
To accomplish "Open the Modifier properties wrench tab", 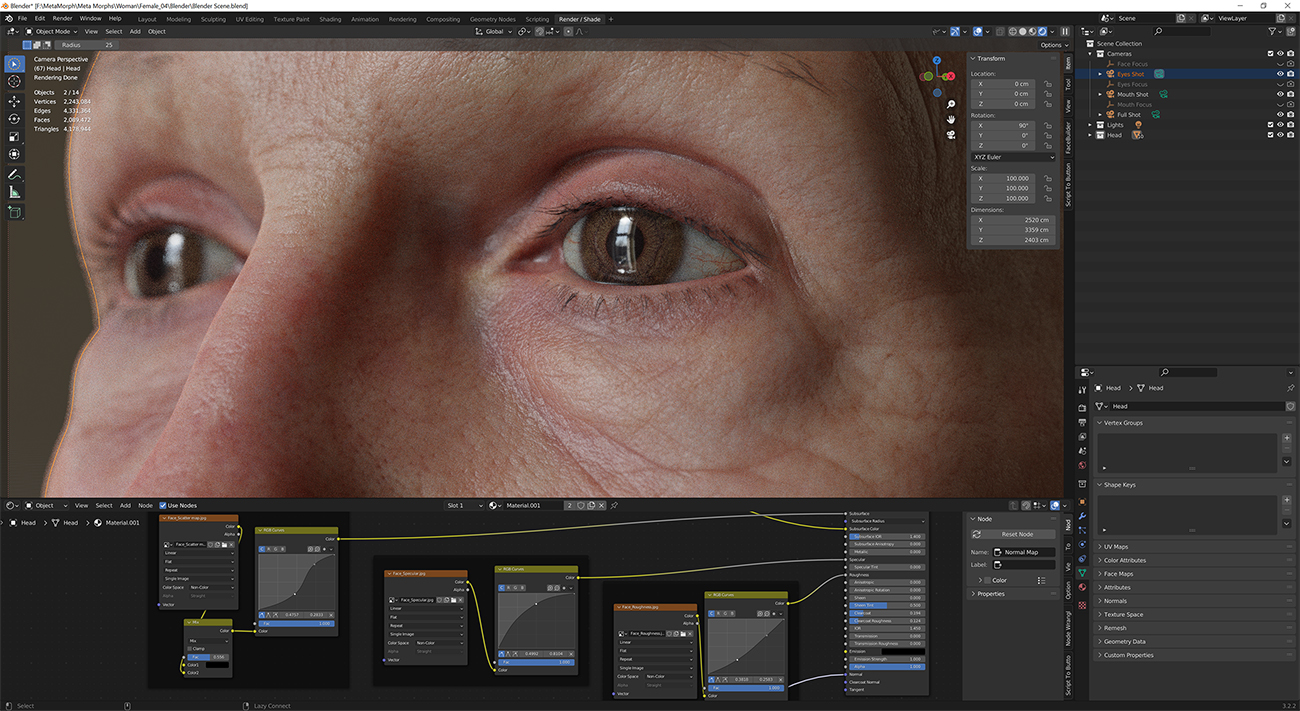I will (1082, 516).
